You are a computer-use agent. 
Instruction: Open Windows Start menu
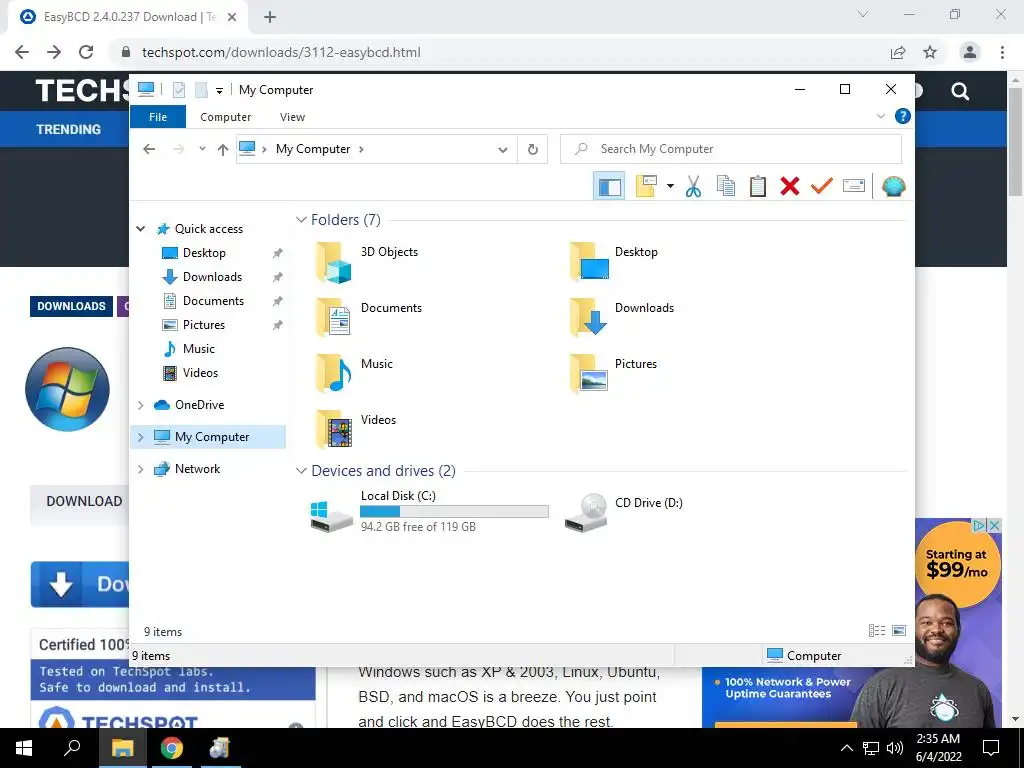click(x=24, y=748)
